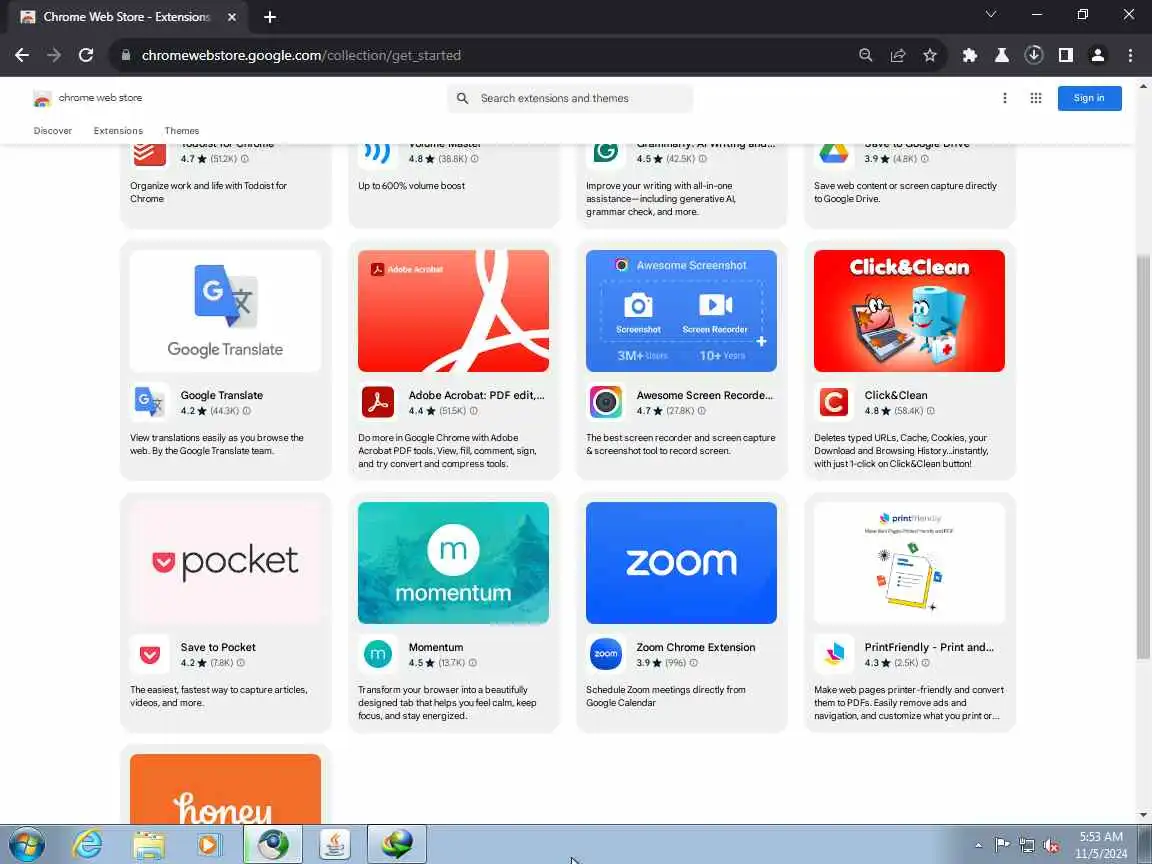Click the momentum banner image
This screenshot has width=1152, height=864.
[x=453, y=563]
